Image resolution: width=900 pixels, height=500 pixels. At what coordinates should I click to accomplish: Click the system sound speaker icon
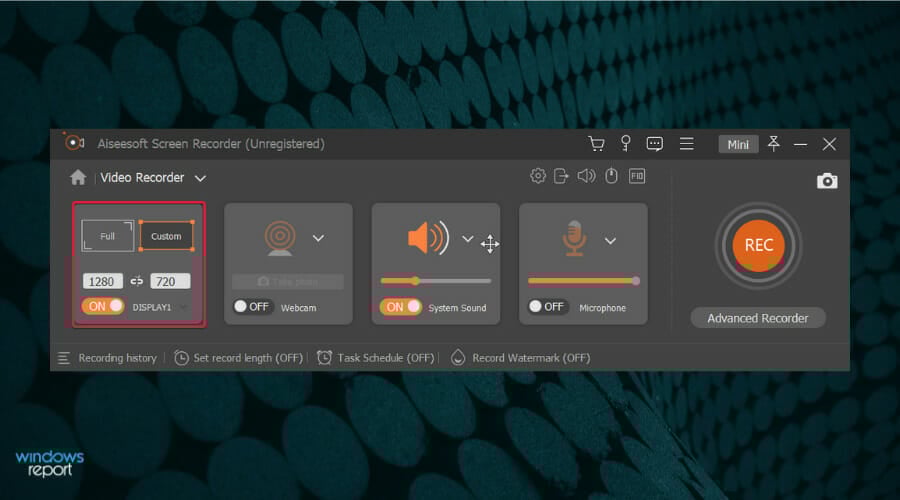pos(428,238)
